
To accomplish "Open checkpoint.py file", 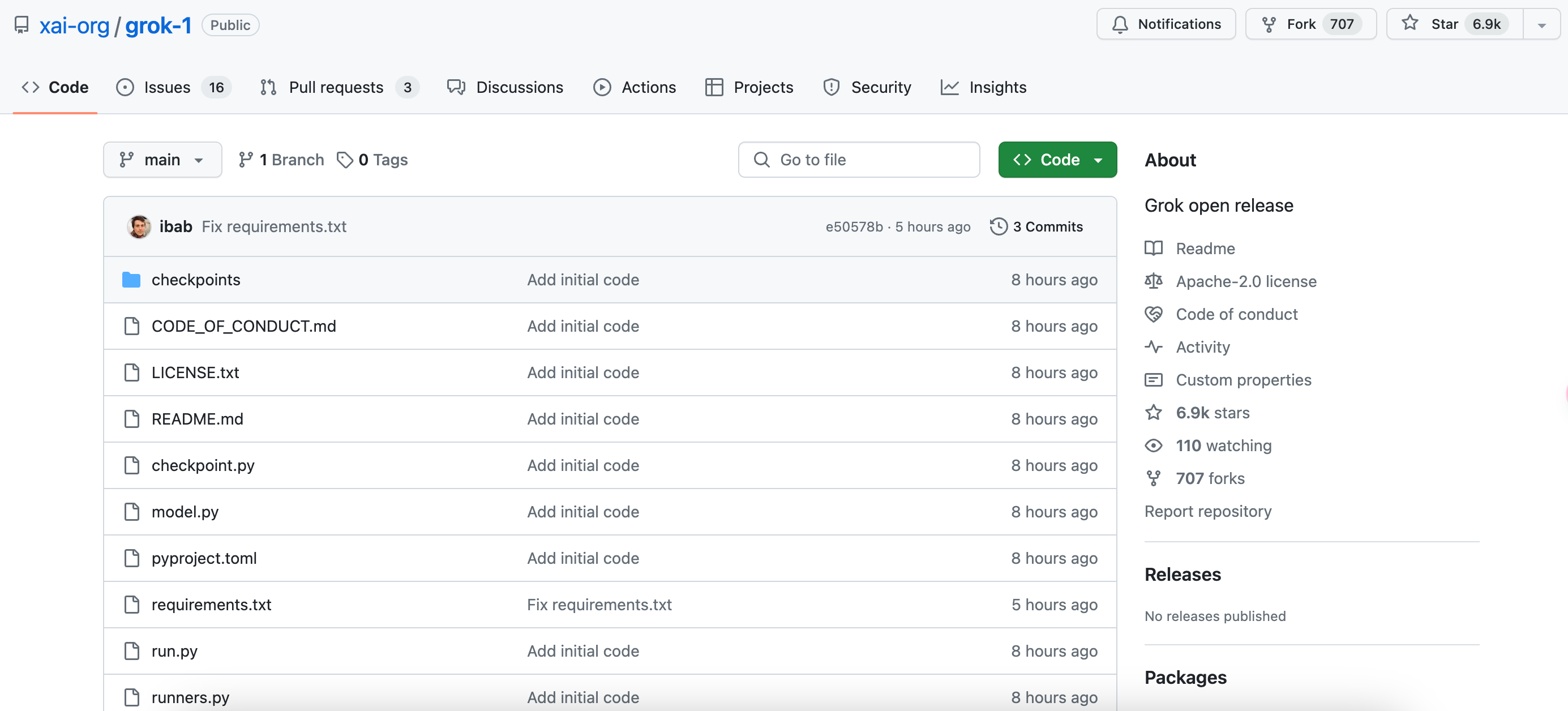I will coord(203,465).
